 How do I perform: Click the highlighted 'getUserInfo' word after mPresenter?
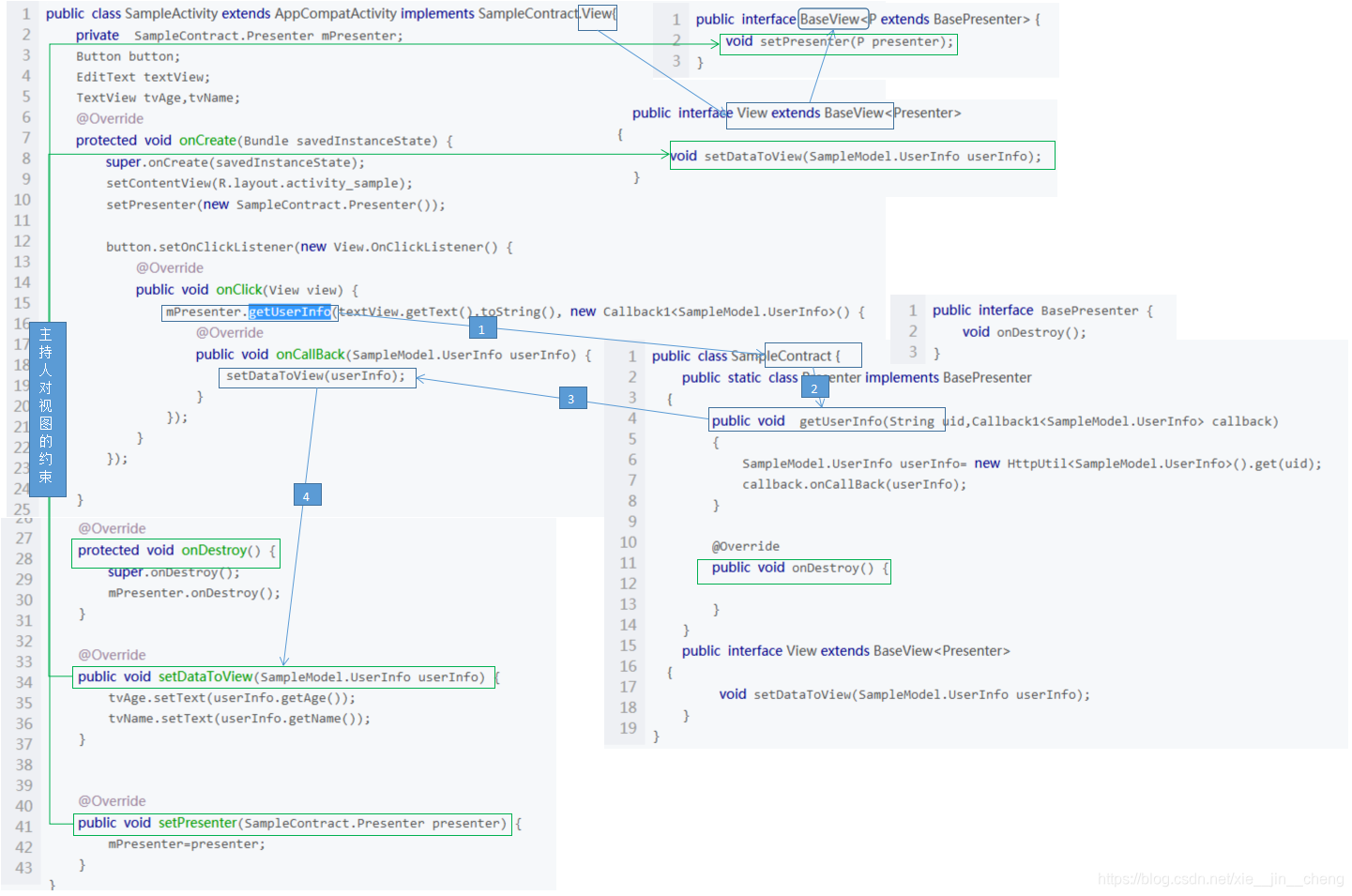(x=290, y=311)
